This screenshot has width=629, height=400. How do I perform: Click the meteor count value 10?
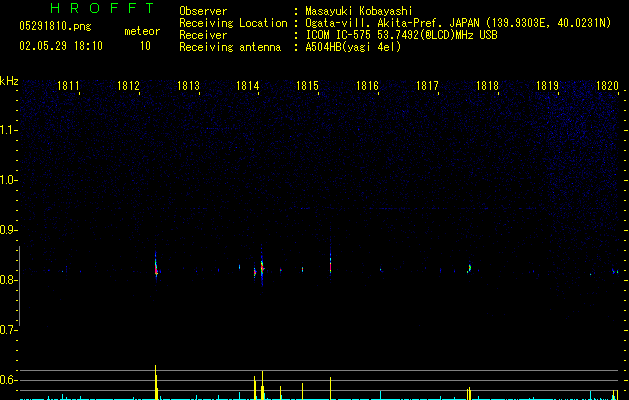coord(145,46)
